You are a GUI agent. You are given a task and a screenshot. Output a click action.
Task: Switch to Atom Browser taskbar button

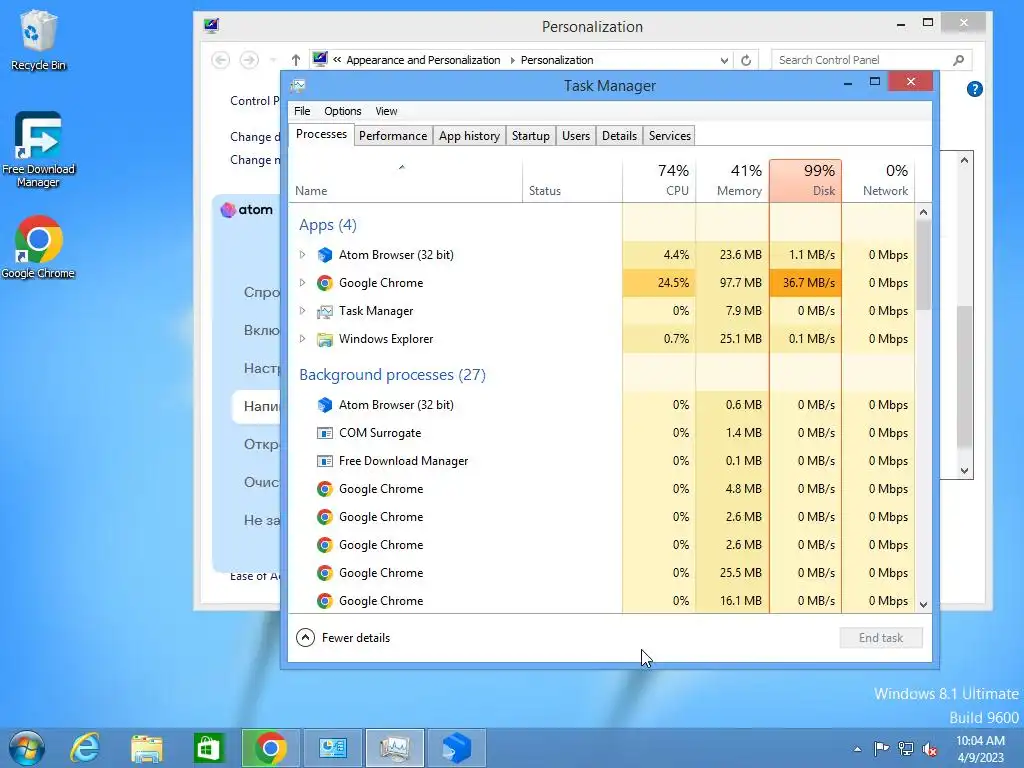[x=456, y=748]
